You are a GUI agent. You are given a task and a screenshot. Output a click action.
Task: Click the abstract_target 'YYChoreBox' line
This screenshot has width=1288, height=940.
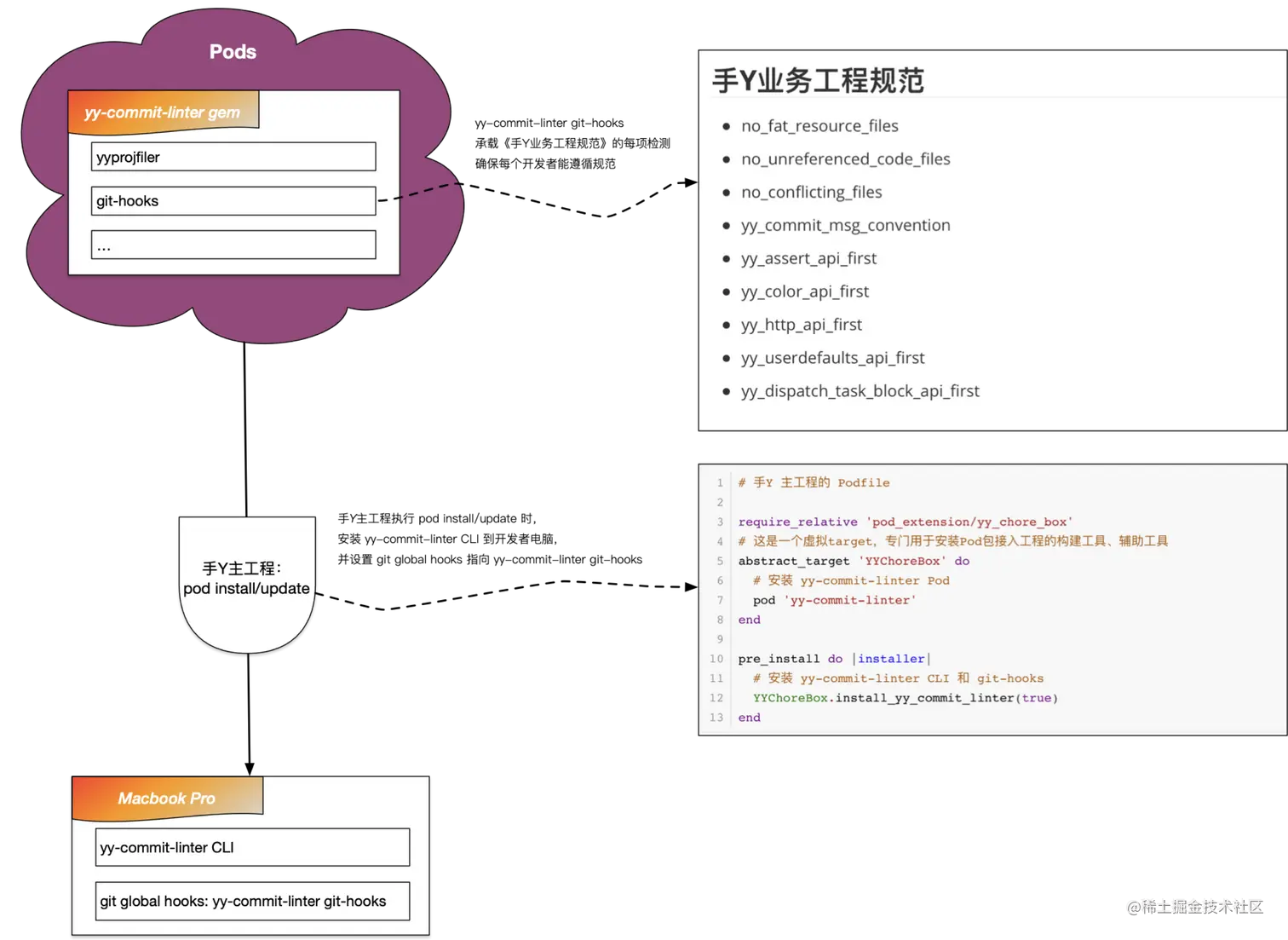[x=854, y=561]
